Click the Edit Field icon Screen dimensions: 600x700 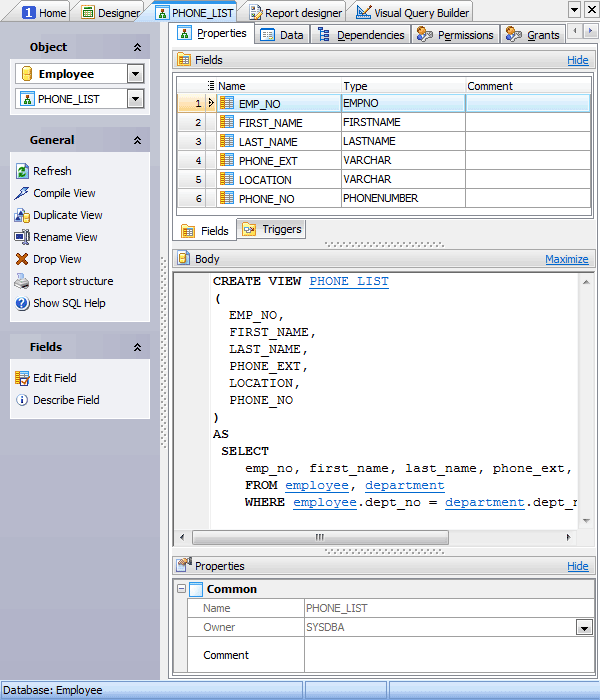tap(23, 378)
